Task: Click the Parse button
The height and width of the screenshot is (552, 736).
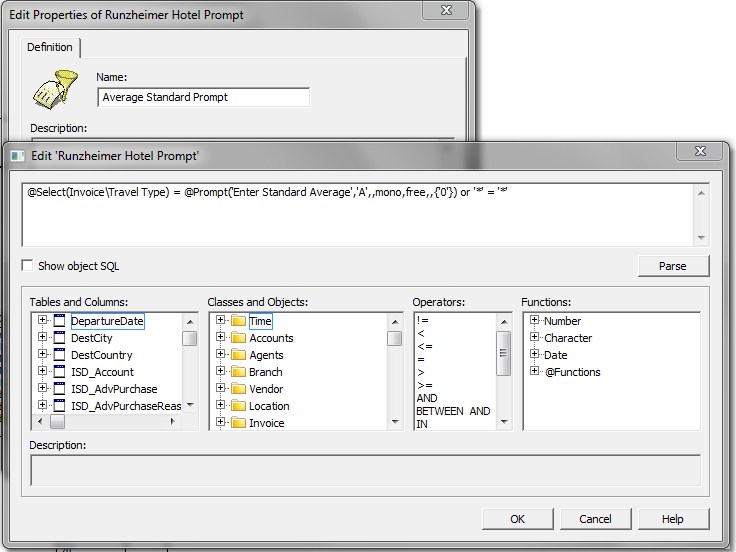Action: [673, 266]
